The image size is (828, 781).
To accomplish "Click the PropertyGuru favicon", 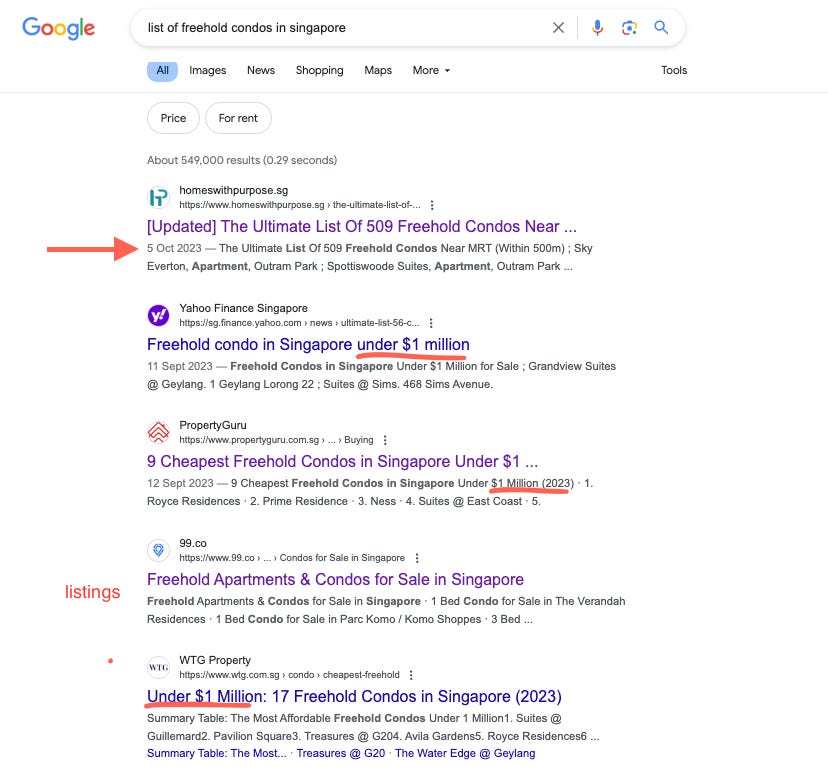I will (158, 432).
